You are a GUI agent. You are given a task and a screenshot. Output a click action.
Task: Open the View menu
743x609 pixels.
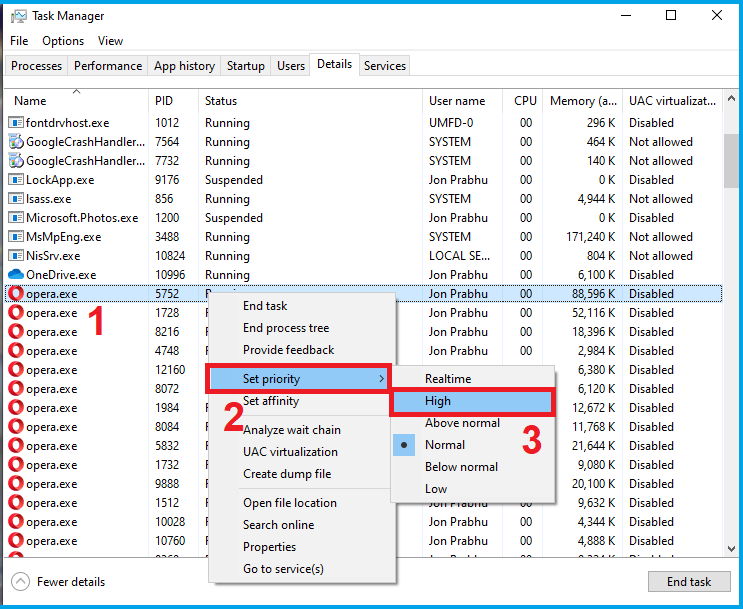point(110,41)
